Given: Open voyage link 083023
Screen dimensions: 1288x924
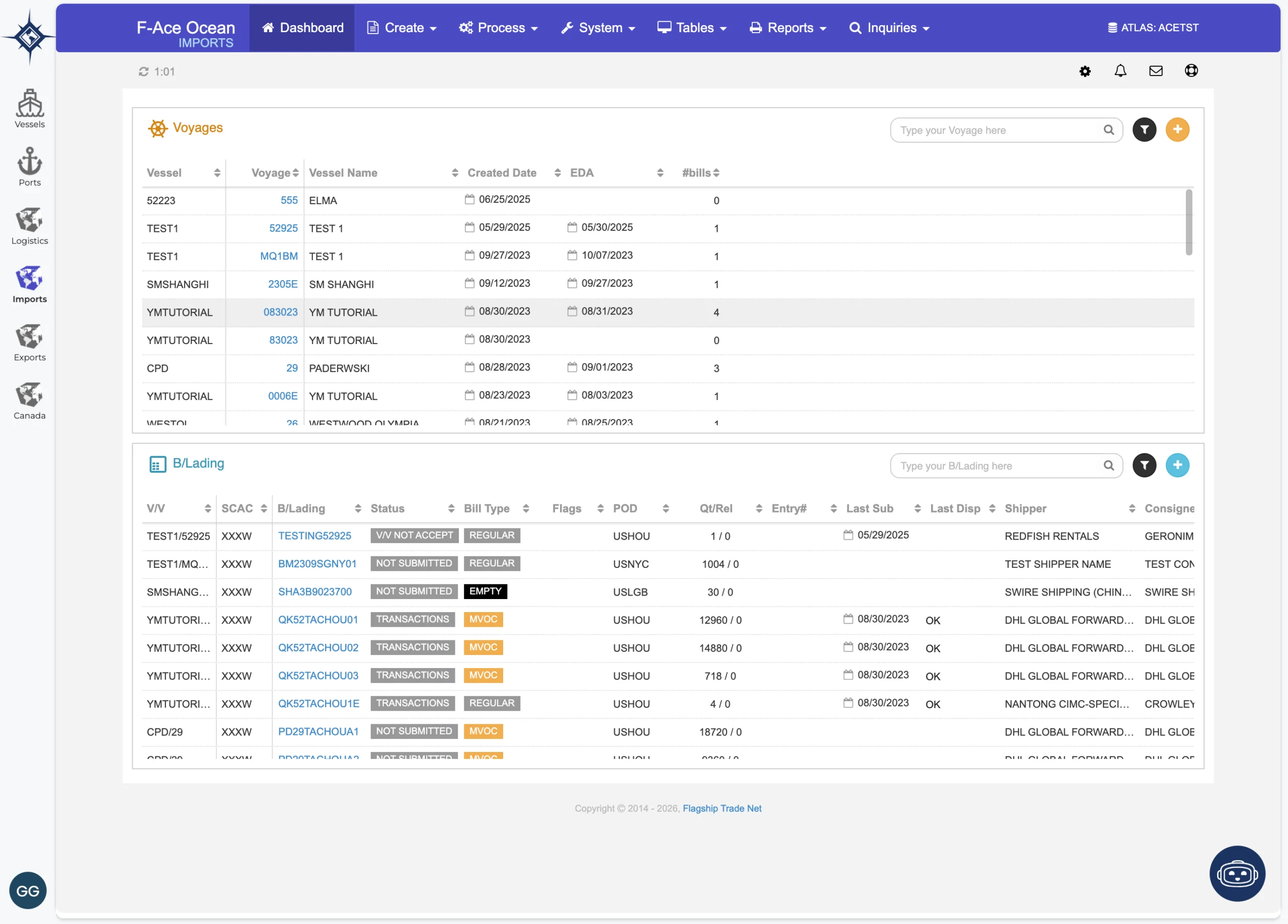Looking at the screenshot, I should point(280,312).
